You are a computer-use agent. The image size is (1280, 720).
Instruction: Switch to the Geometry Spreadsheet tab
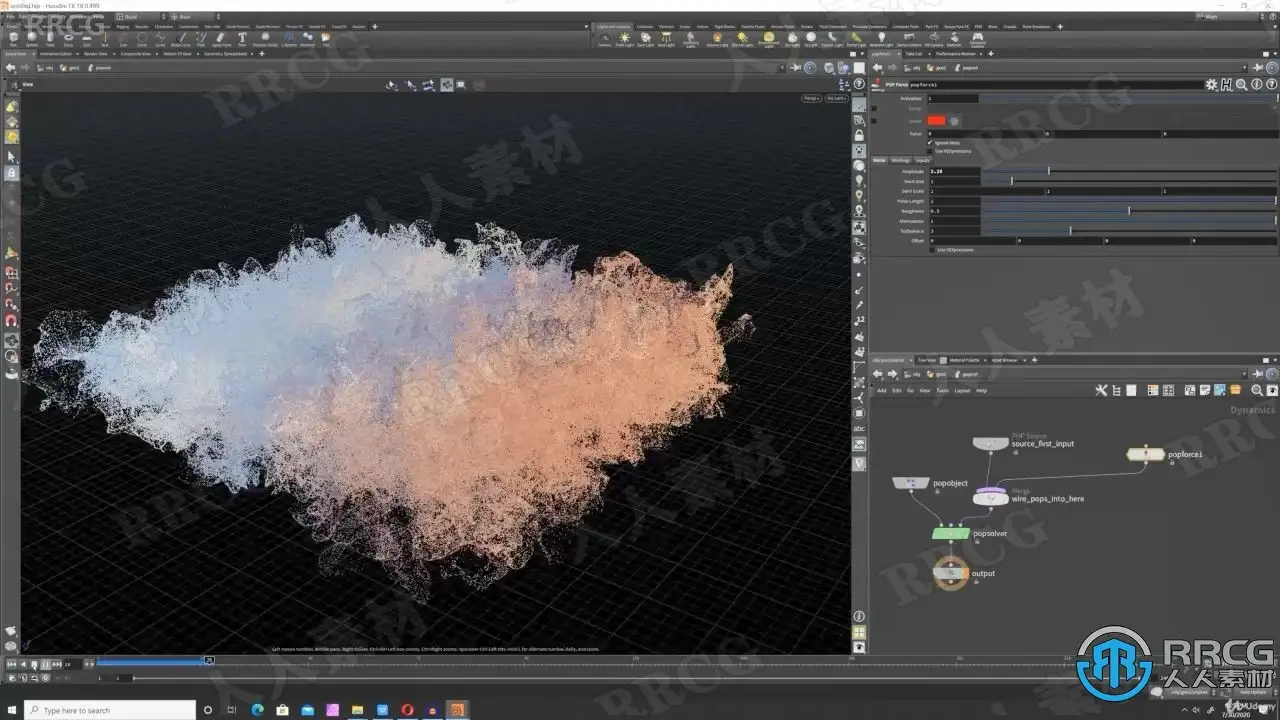pos(226,54)
